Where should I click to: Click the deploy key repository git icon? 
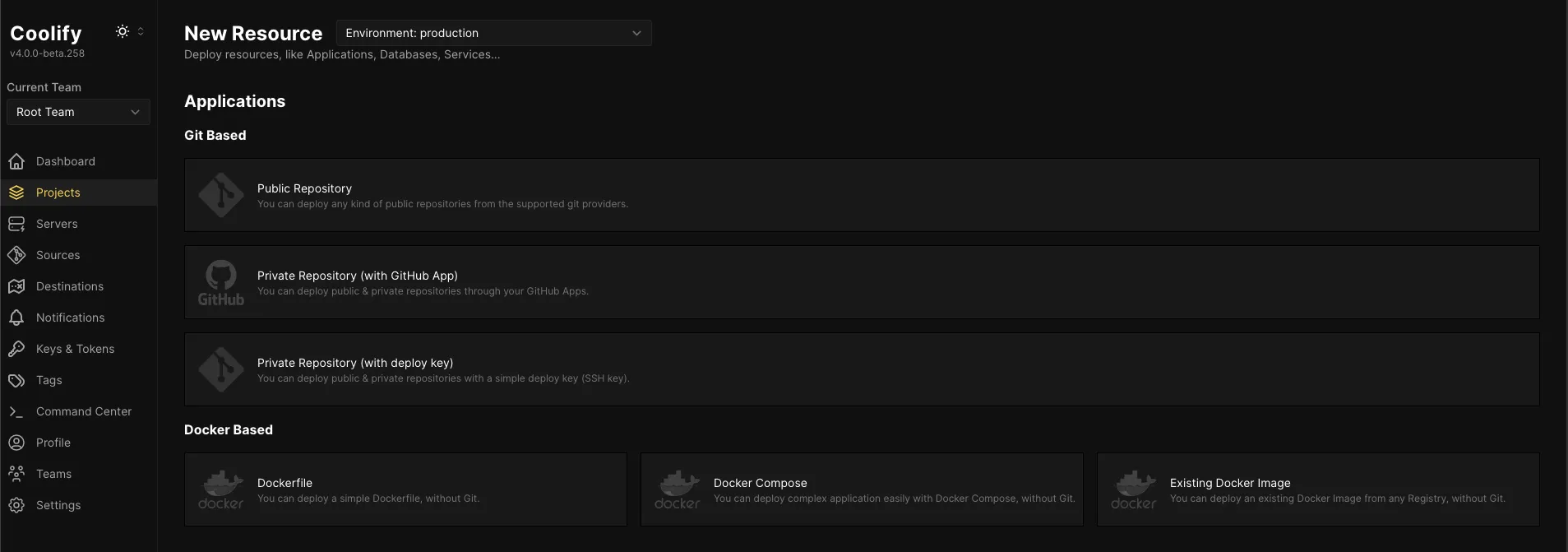pos(221,369)
